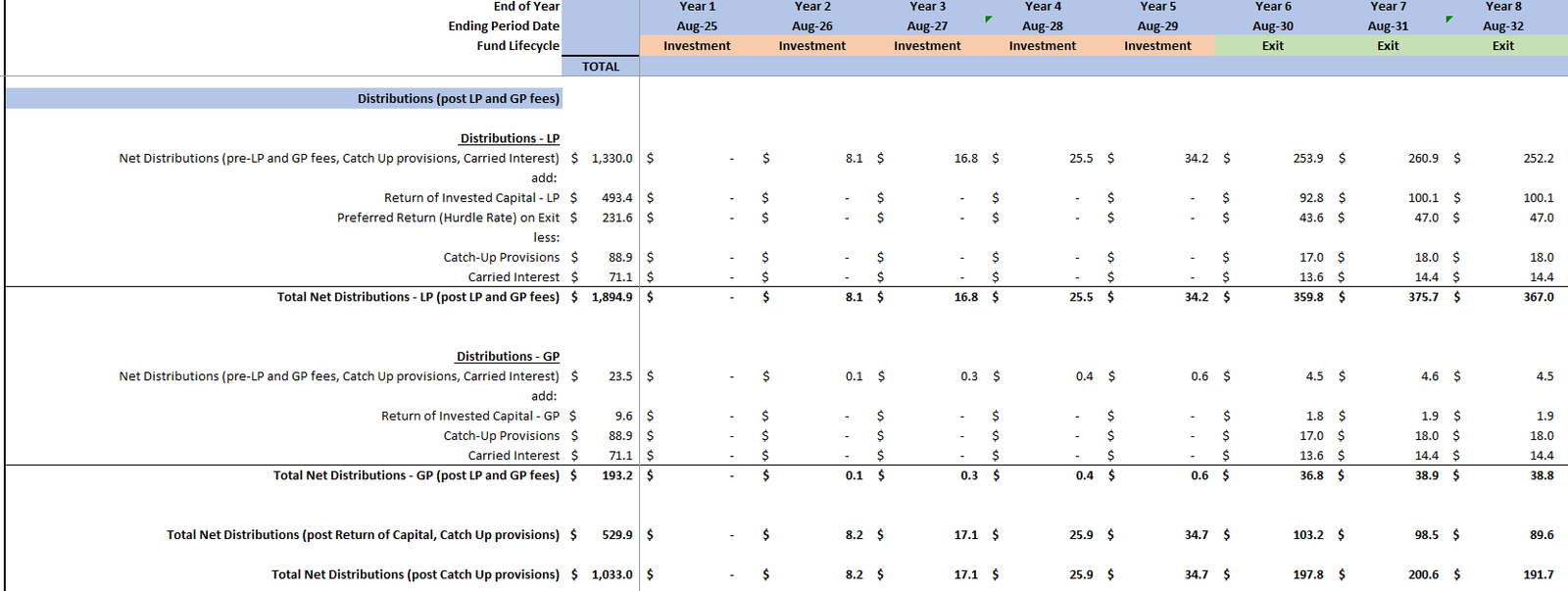Select the 1,330.0 LP total cell
Viewport: 1568px width, 591px height.
coord(612,158)
